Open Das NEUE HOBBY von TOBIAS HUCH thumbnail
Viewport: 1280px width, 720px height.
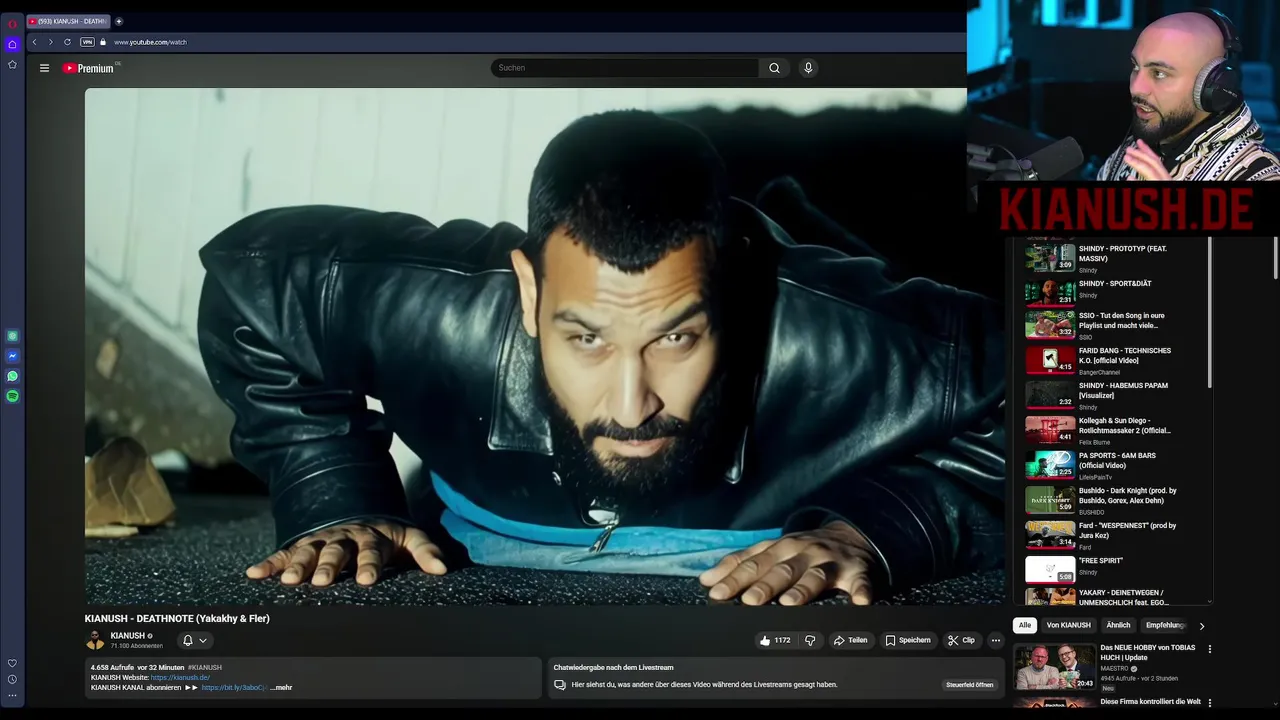click(1055, 667)
